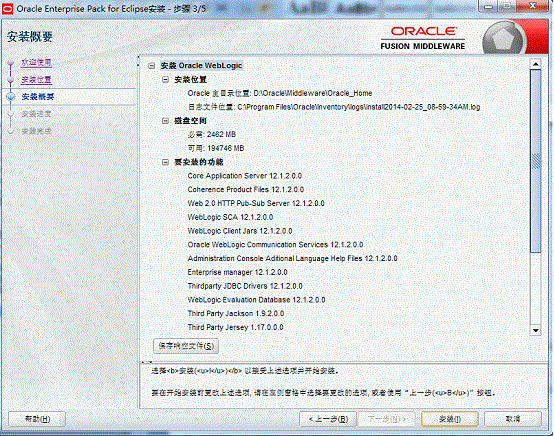Image resolution: width=554 pixels, height=436 pixels.
Task: Open the 安装位置 step link
Action: [x=36, y=80]
